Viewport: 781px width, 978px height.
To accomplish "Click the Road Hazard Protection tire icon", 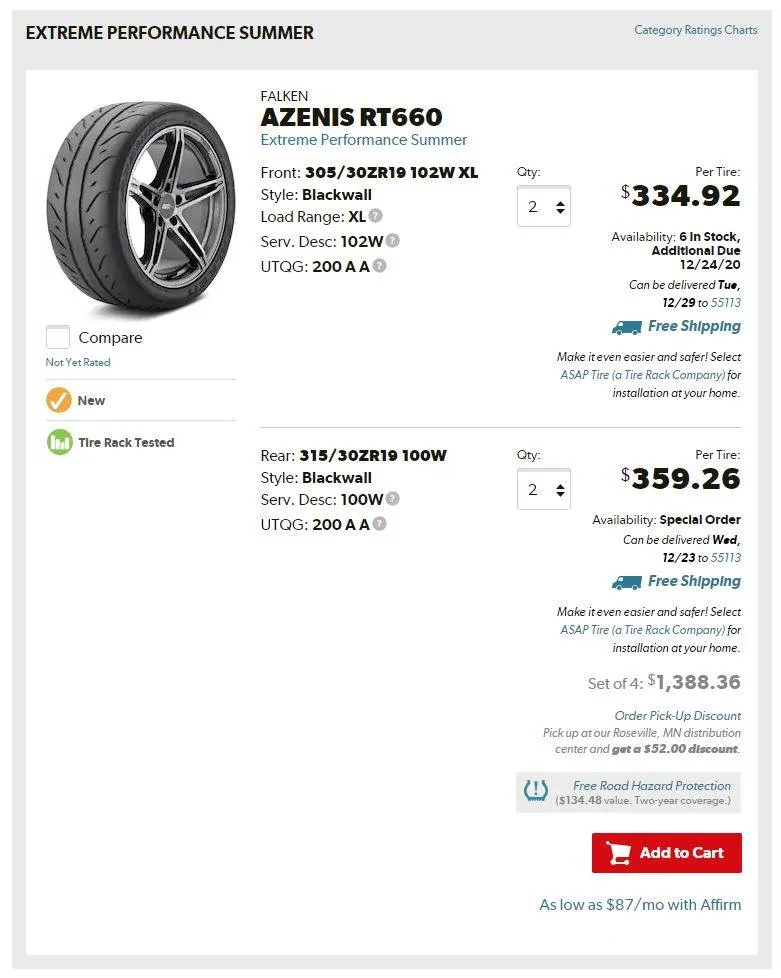I will pos(535,792).
